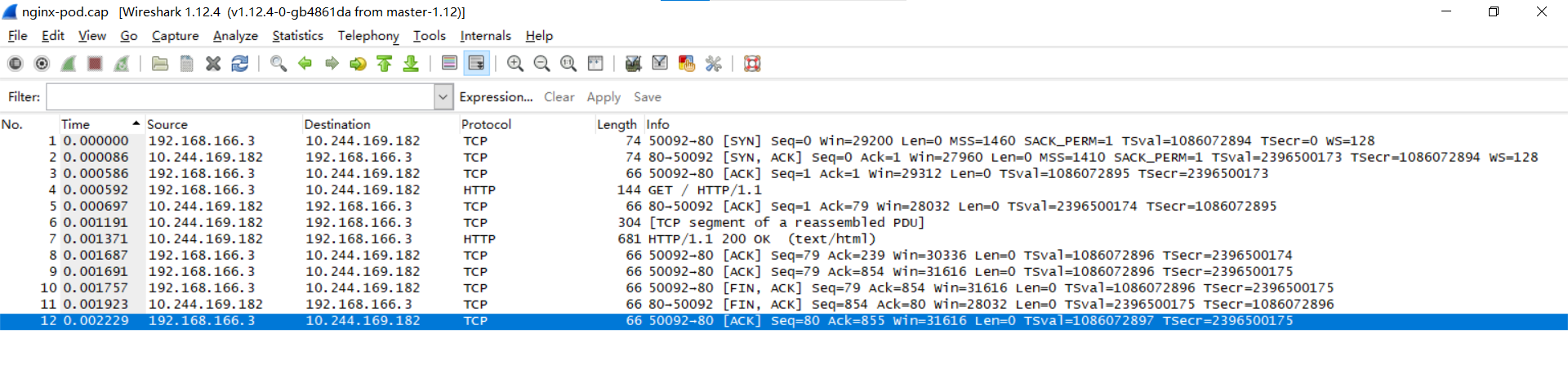Sort by the Destination column header
The width and height of the screenshot is (1568, 370).
pos(381,124)
